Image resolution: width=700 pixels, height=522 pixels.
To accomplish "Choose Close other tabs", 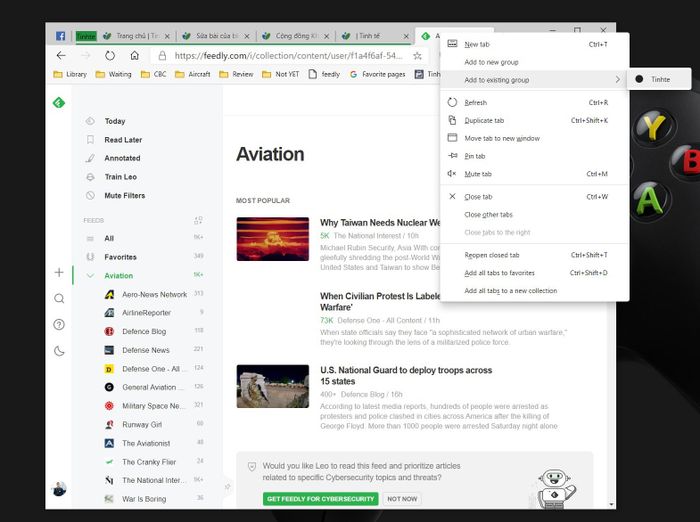I will 535,214.
